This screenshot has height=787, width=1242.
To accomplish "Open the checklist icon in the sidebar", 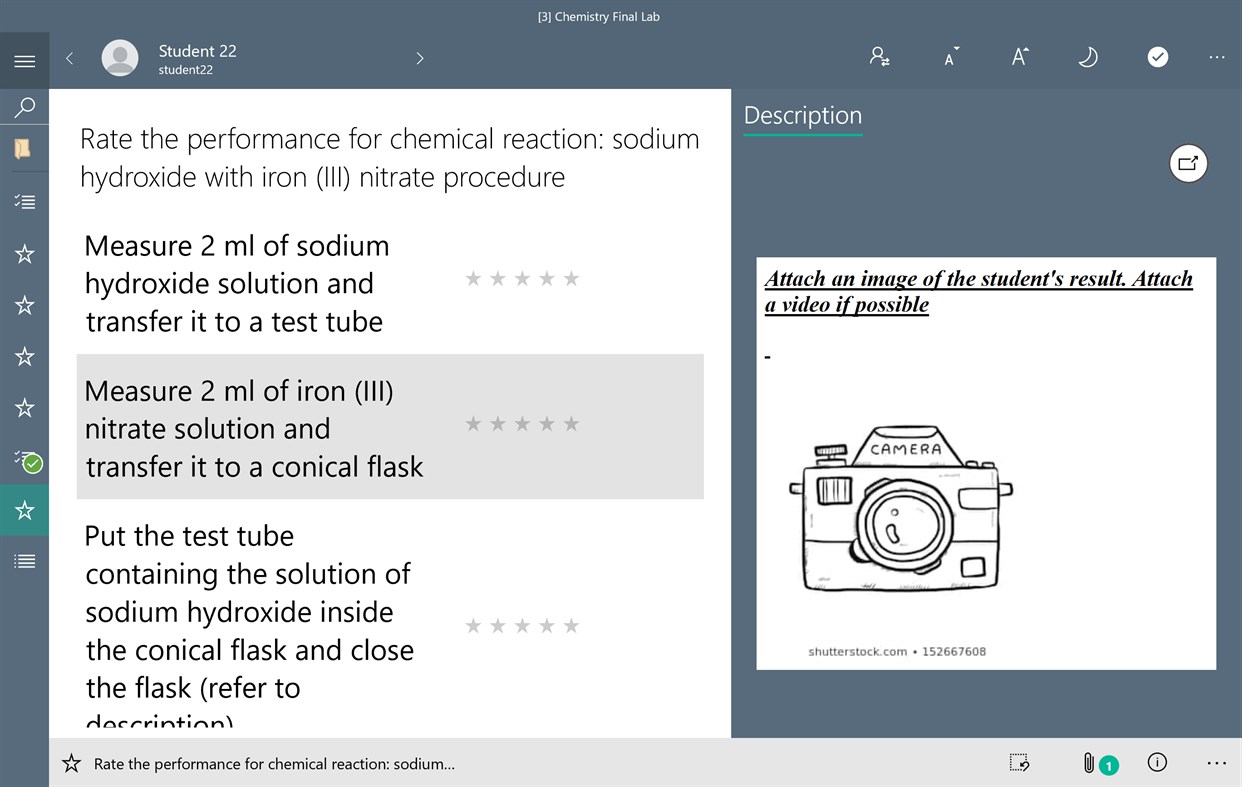I will tap(24, 200).
